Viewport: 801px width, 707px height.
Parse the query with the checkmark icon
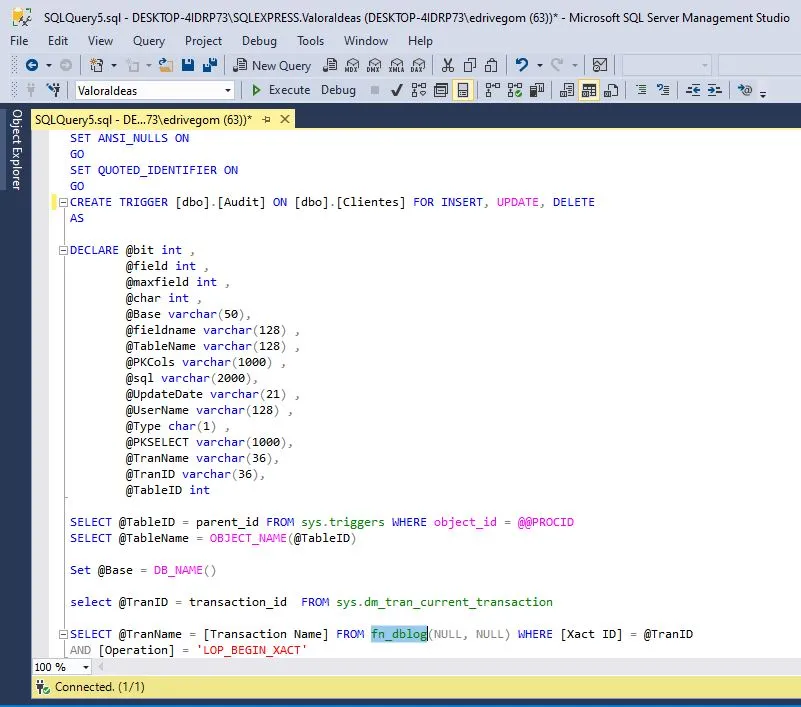point(396,90)
